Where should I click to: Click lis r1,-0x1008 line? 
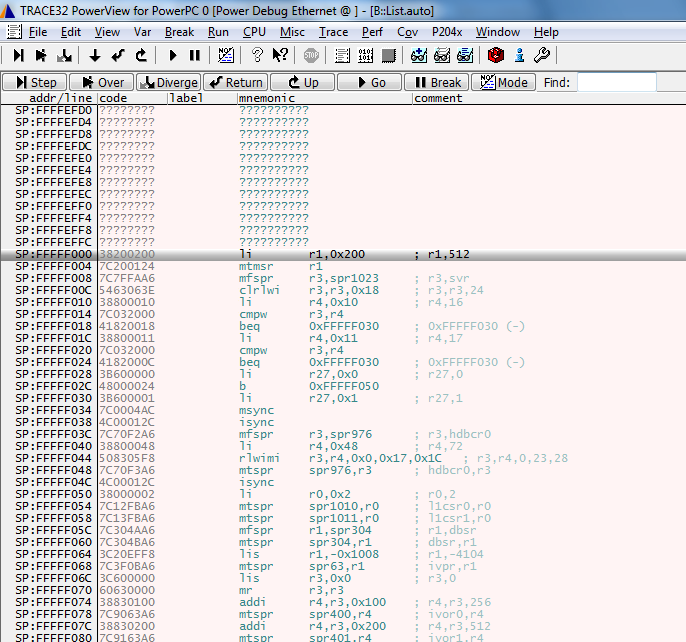343,554
